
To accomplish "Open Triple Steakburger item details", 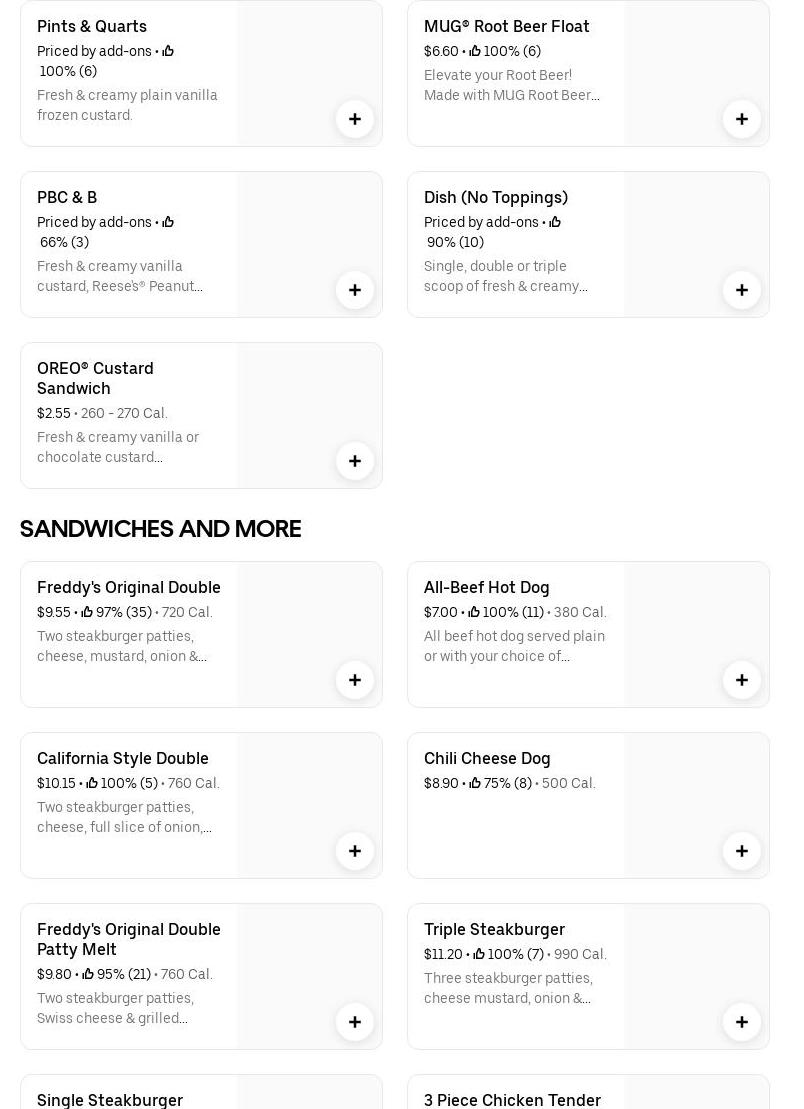I will (494, 929).
